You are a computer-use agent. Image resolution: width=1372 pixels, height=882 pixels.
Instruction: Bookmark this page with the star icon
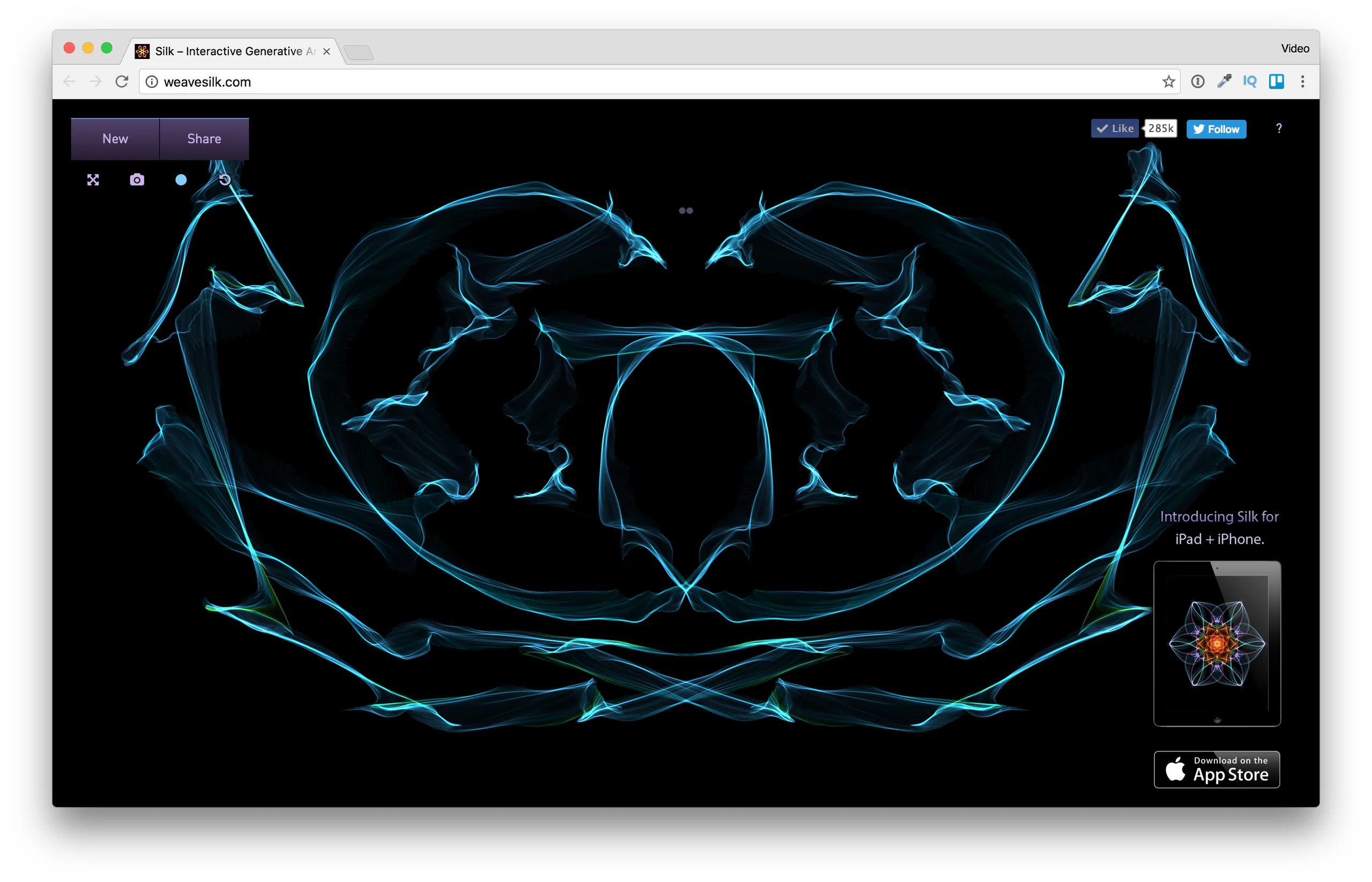(1168, 82)
